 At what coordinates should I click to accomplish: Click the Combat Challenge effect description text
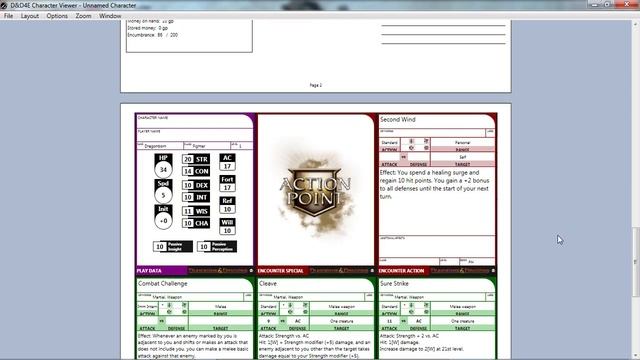pyautogui.click(x=193, y=346)
